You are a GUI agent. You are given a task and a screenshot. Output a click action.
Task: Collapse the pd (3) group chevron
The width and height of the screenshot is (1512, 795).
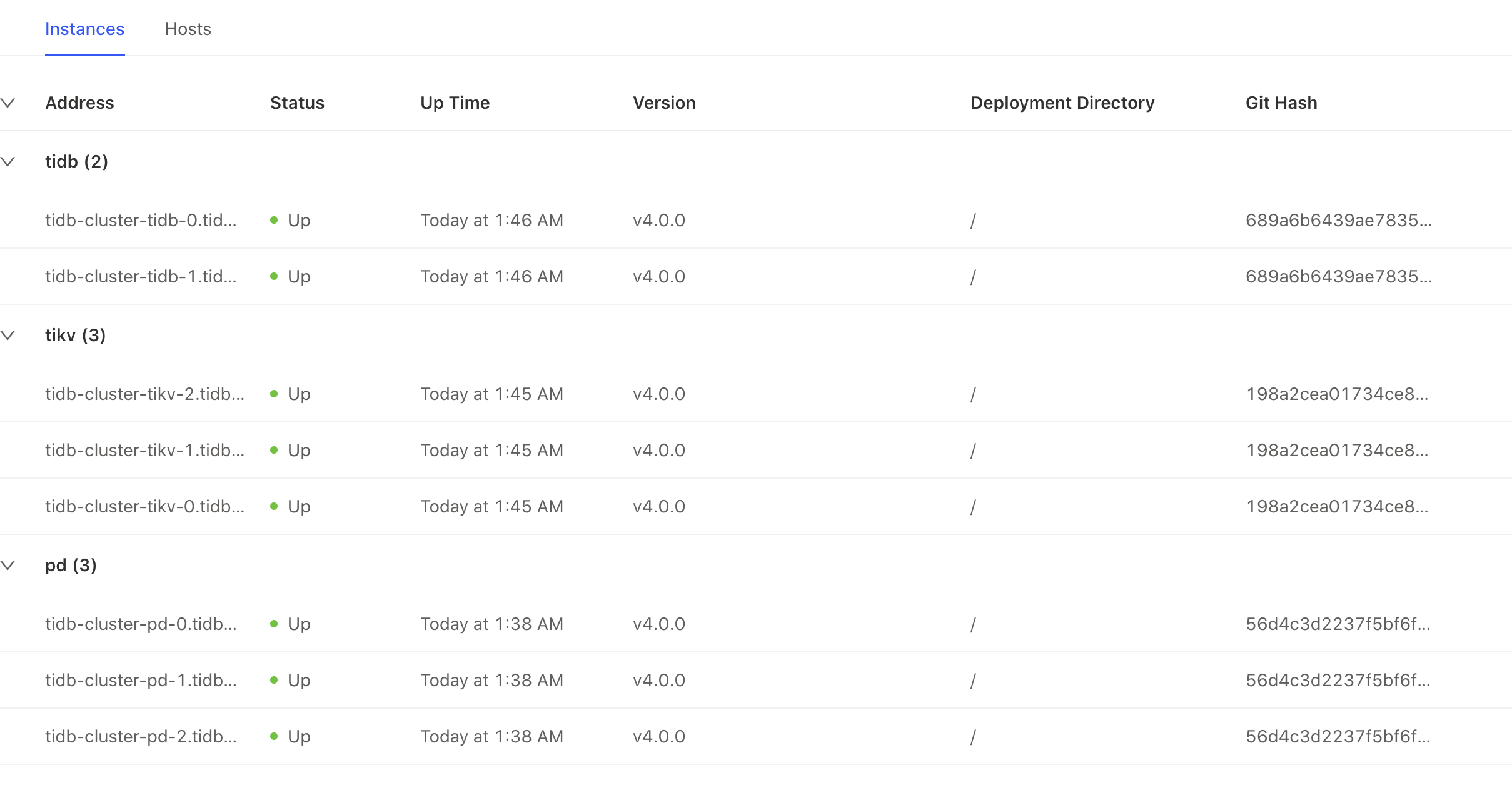pos(8,565)
